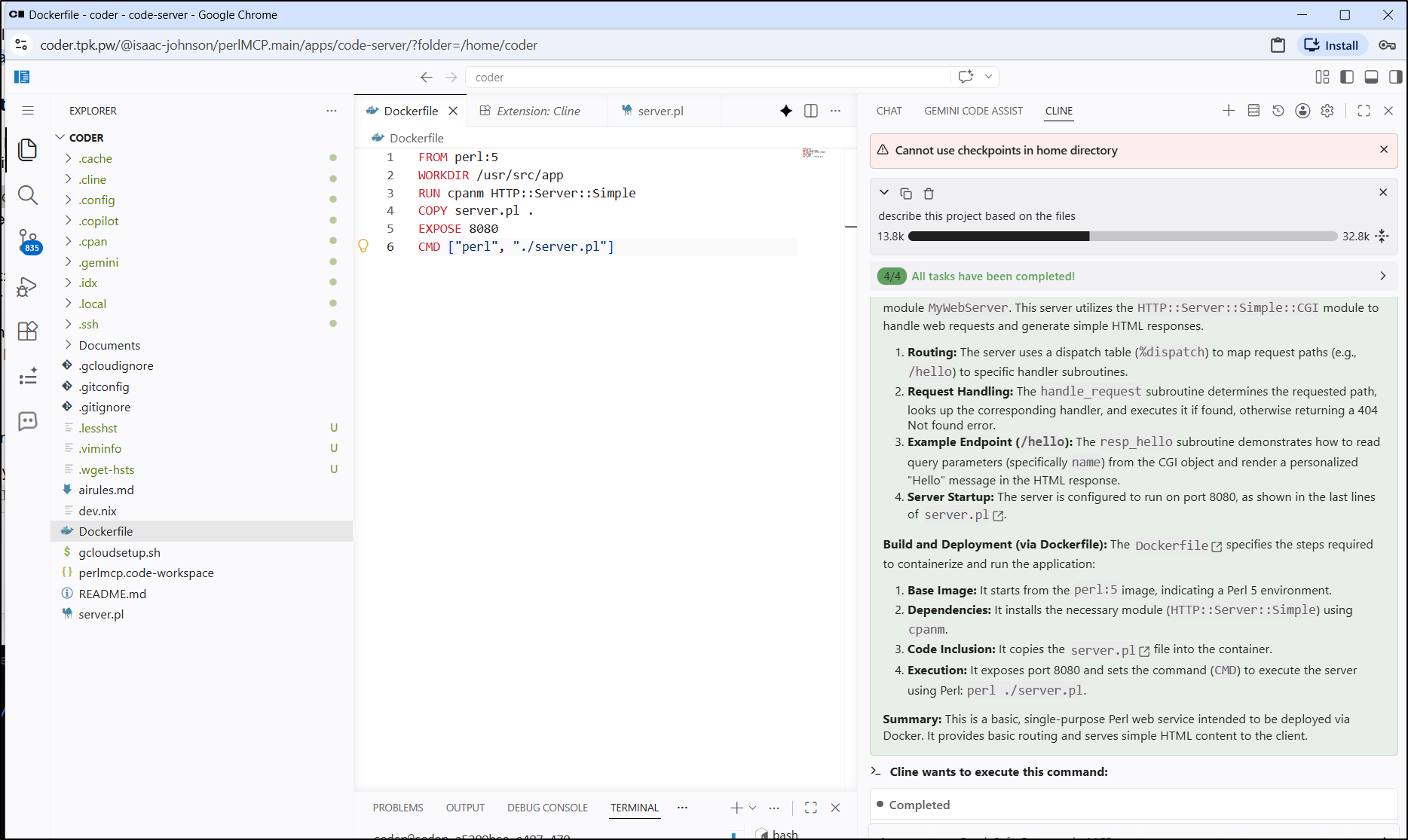Open Chrome clipboard icon in address bar
The image size is (1408, 840).
coord(1278,45)
